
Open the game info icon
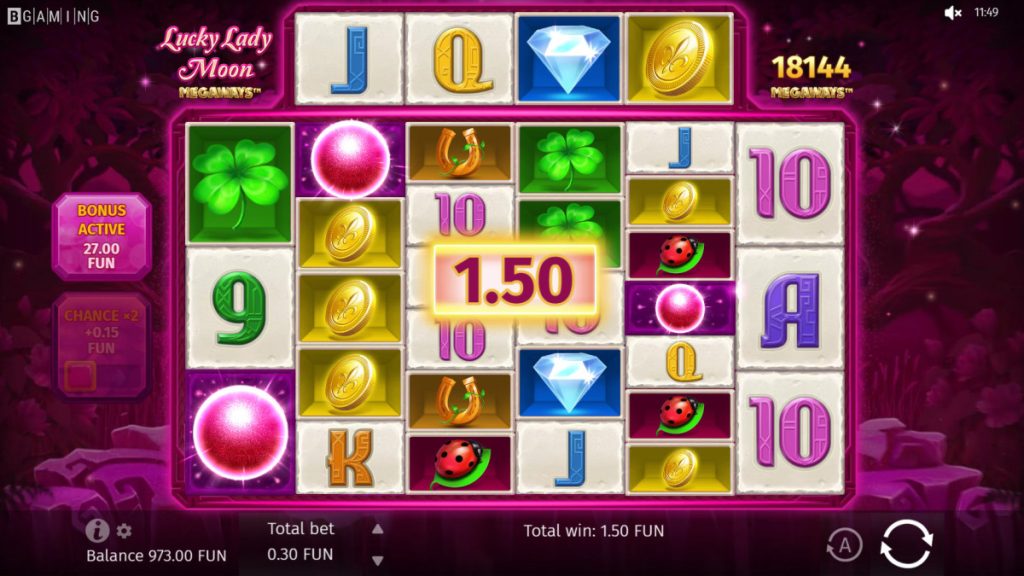point(97,530)
